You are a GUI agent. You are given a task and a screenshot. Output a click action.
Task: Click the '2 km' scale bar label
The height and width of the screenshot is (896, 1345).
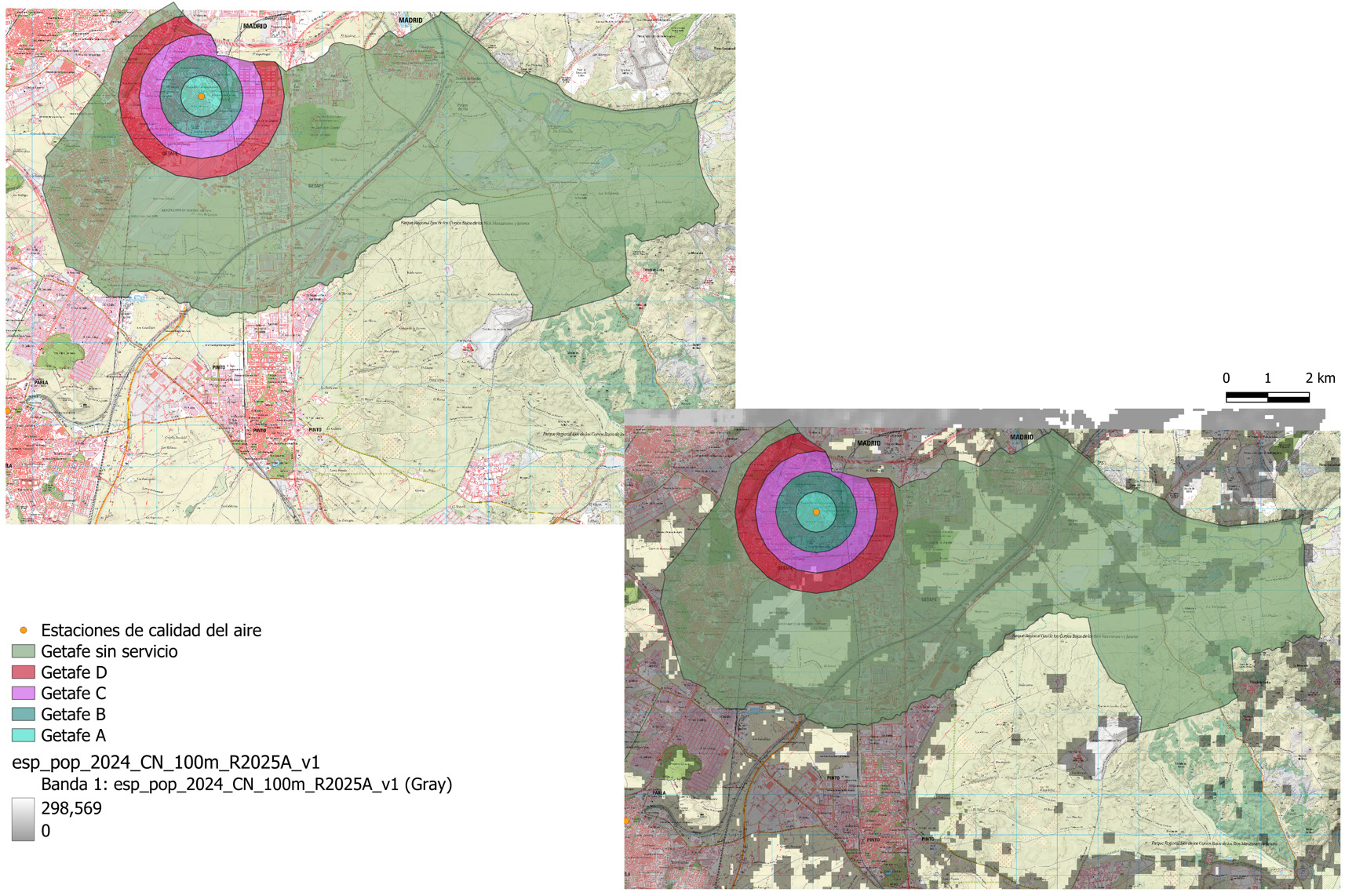point(1320,378)
